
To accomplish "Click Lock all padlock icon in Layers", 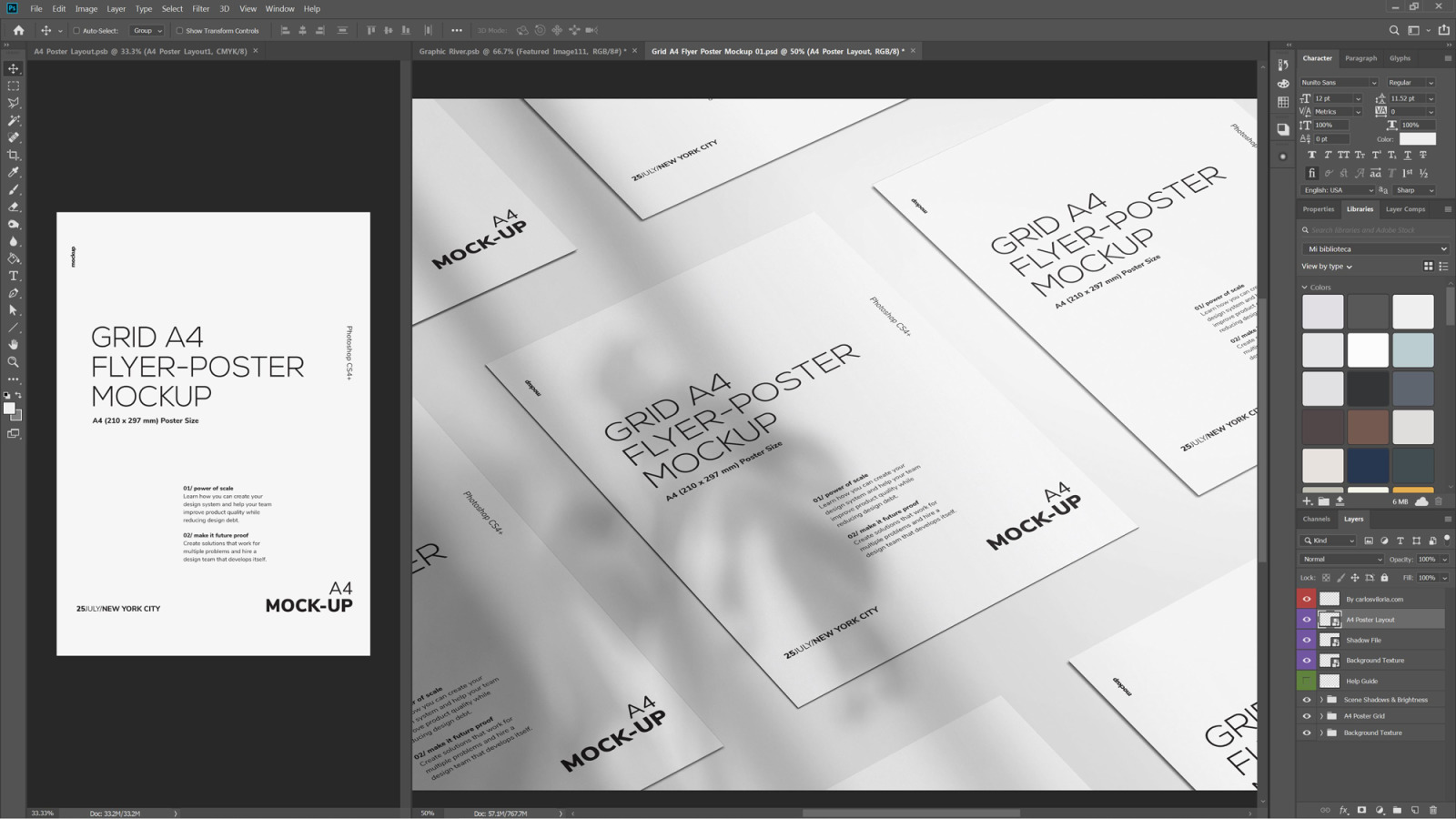I will tap(1385, 578).
